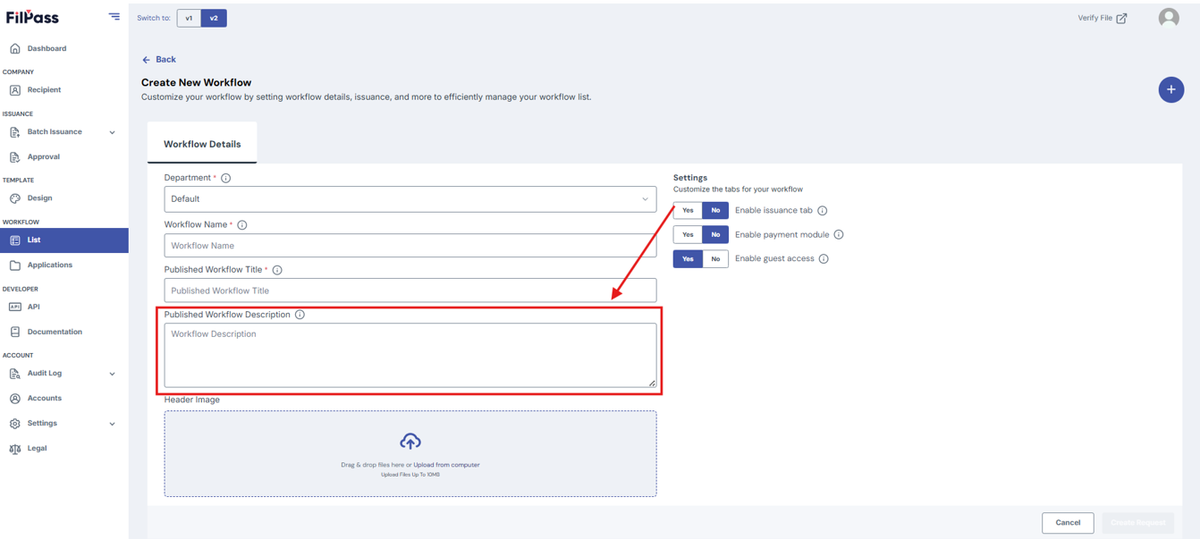Click Upload from computer link
The width and height of the screenshot is (1200, 539).
tap(447, 465)
